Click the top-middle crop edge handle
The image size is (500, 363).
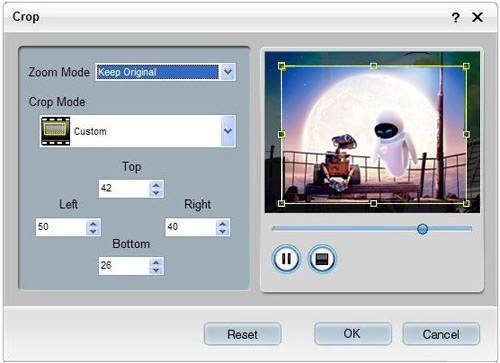(374, 66)
